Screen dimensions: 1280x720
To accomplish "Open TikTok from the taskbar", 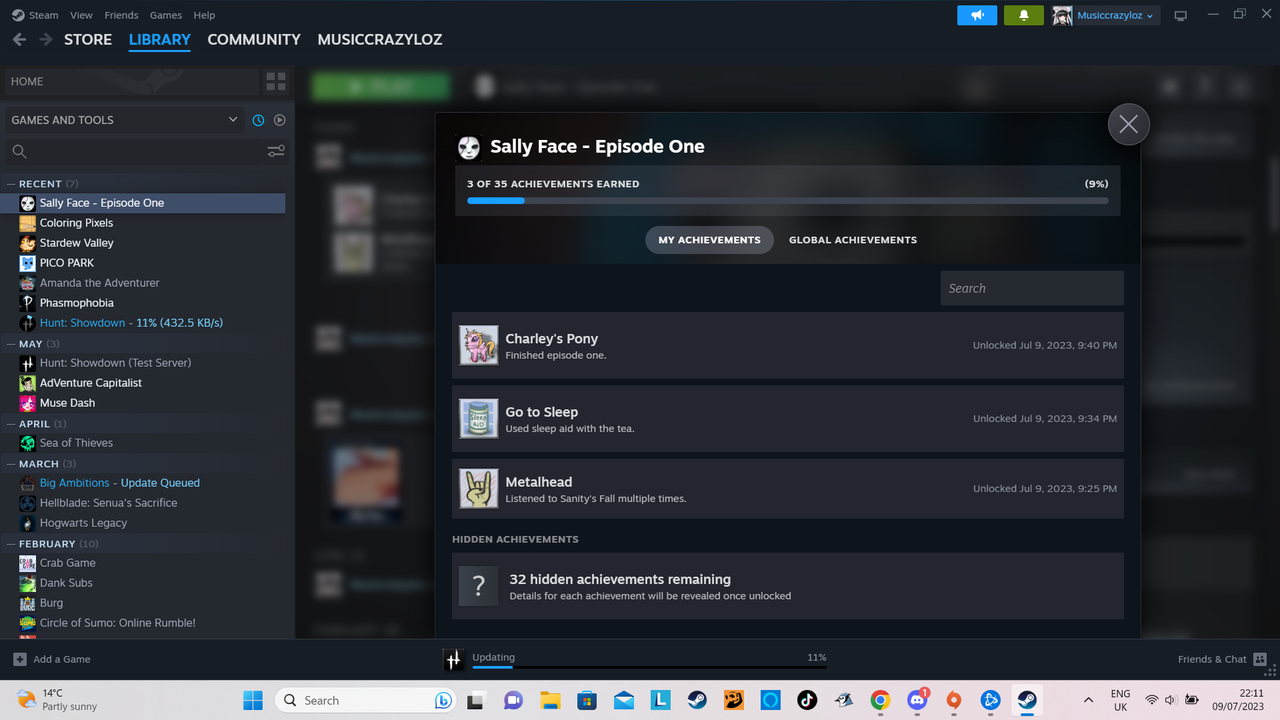I will 807,700.
